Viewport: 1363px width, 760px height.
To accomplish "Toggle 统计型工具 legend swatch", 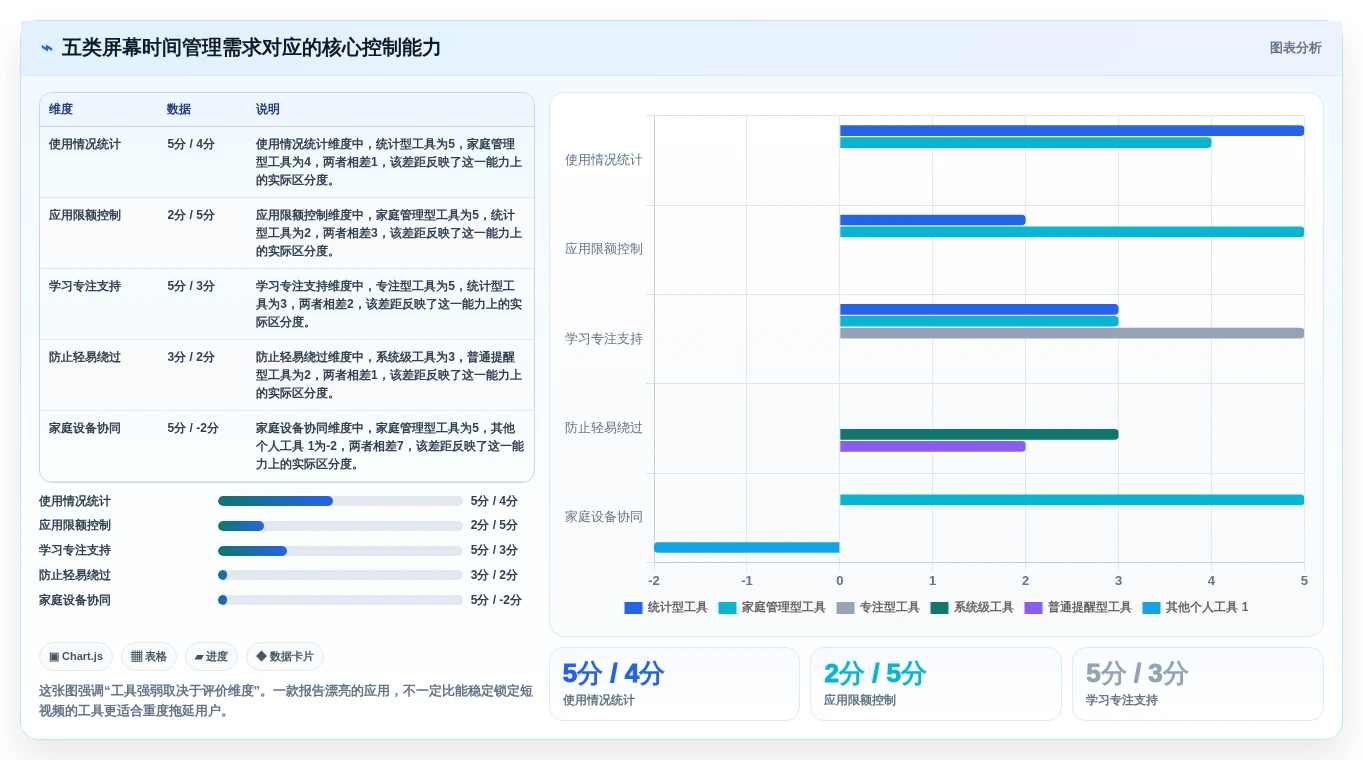I will pyautogui.click(x=633, y=608).
